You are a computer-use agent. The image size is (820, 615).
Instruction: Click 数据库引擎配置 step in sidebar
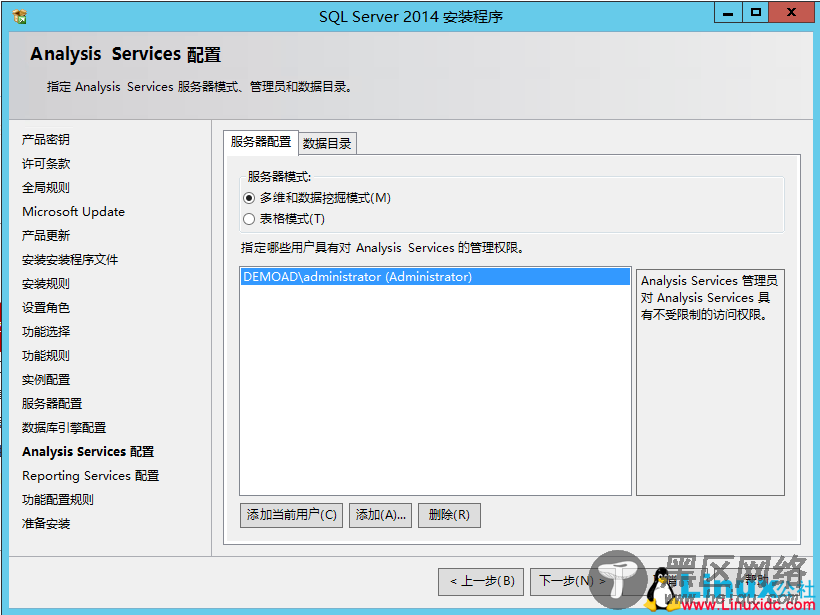[x=64, y=428]
